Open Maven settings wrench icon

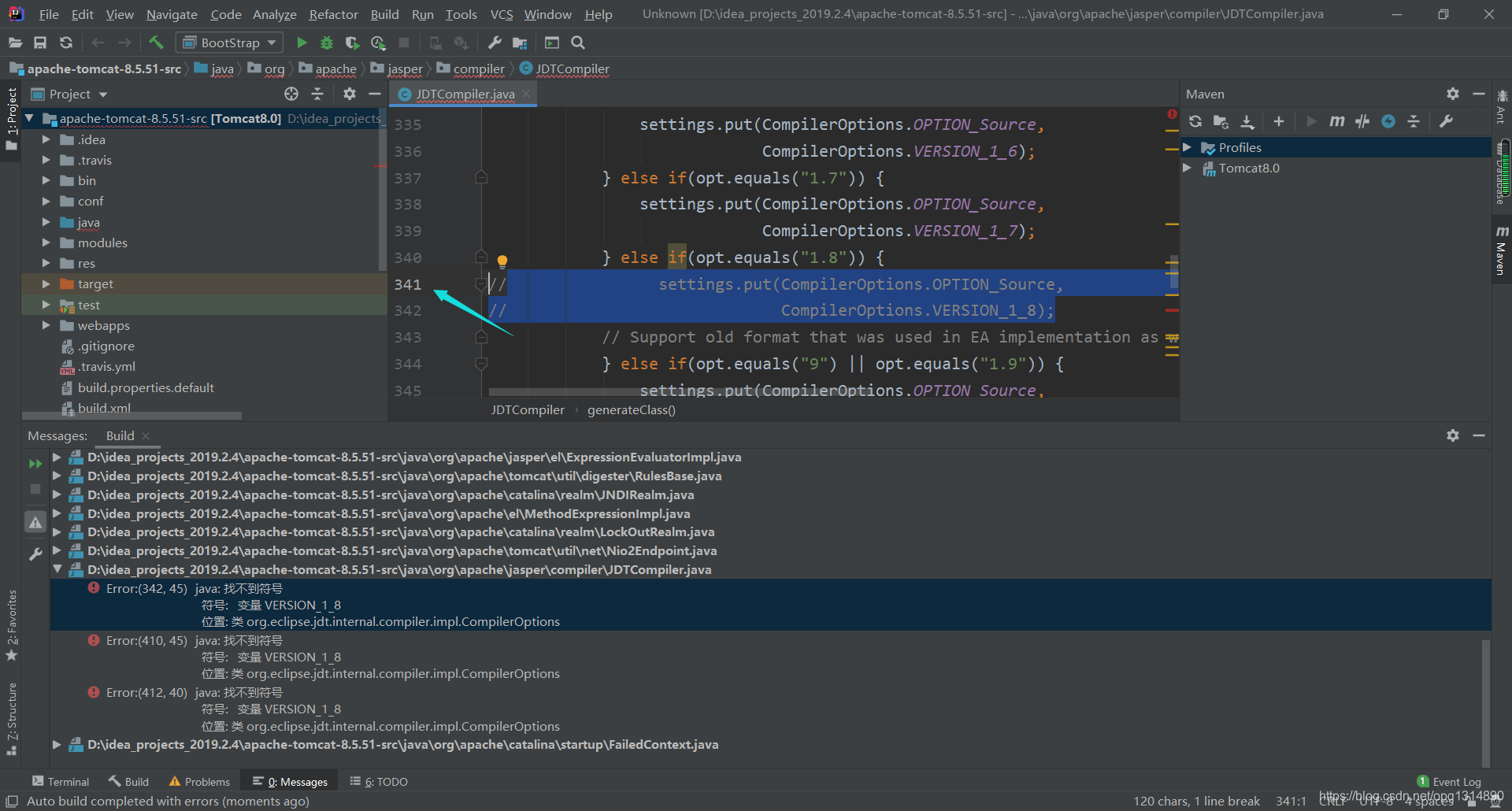click(1446, 121)
